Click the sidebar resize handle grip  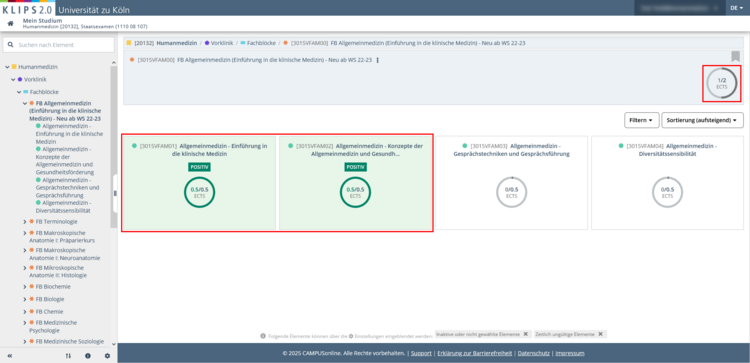[x=115, y=193]
